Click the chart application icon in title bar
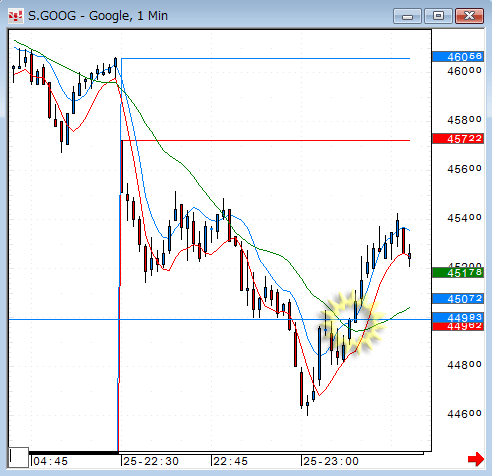The image size is (492, 476). coord(15,16)
